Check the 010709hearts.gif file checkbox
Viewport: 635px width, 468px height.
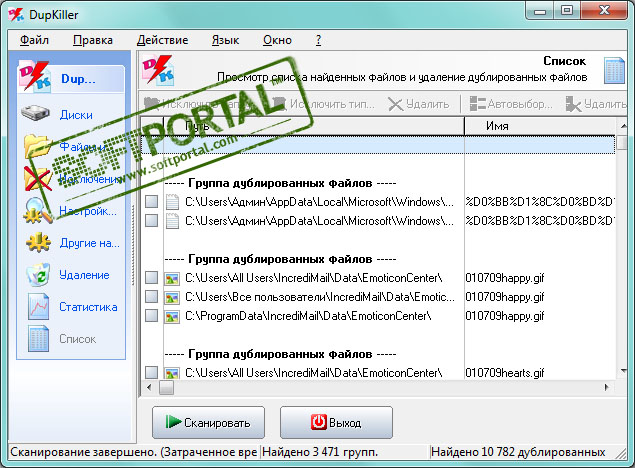coord(151,372)
